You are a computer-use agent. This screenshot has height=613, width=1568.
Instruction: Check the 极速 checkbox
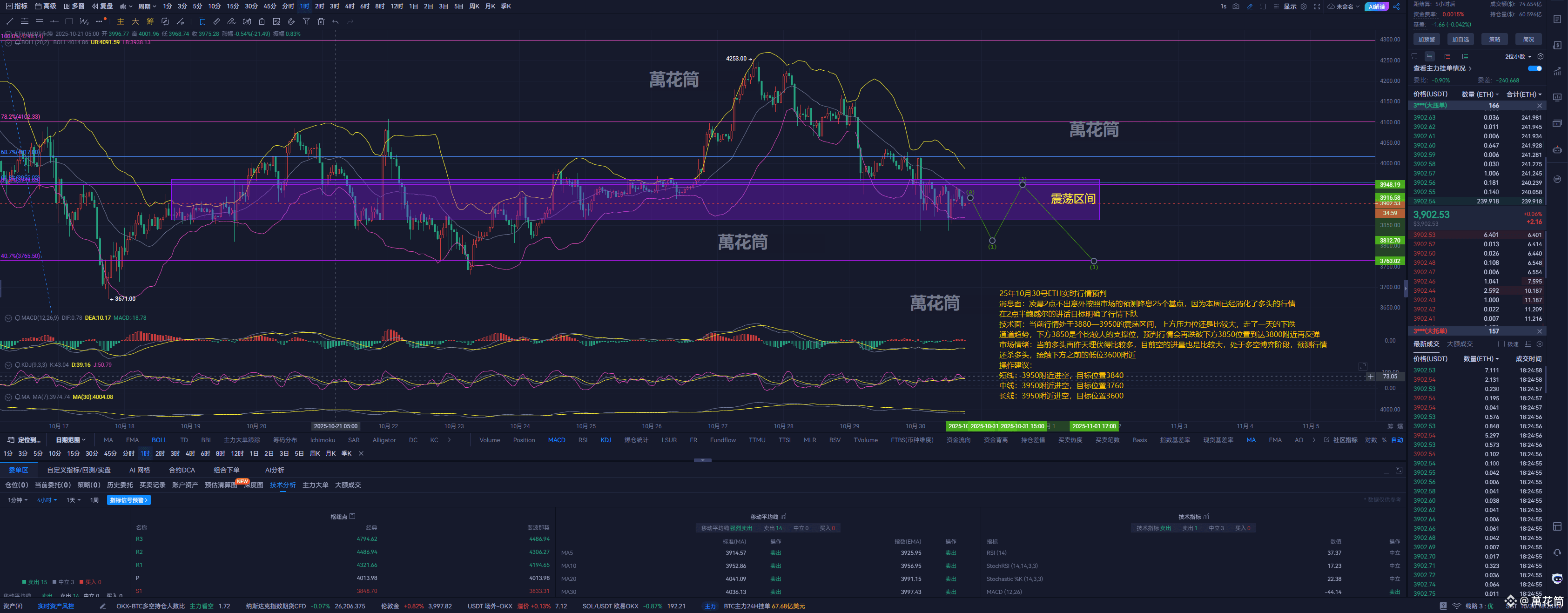click(x=1501, y=344)
